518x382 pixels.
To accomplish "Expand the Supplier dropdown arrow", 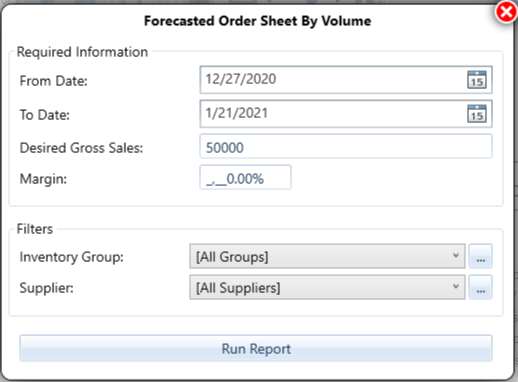I will [x=456, y=287].
